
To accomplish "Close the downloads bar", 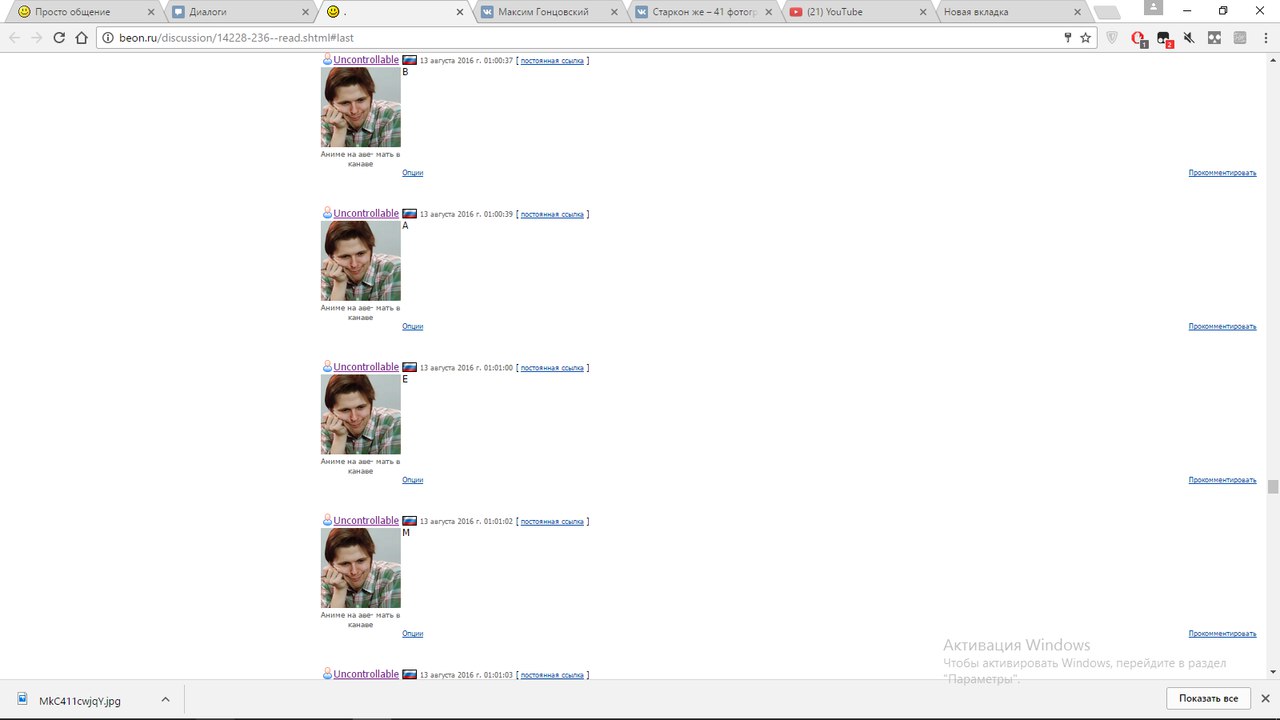I will [1265, 699].
